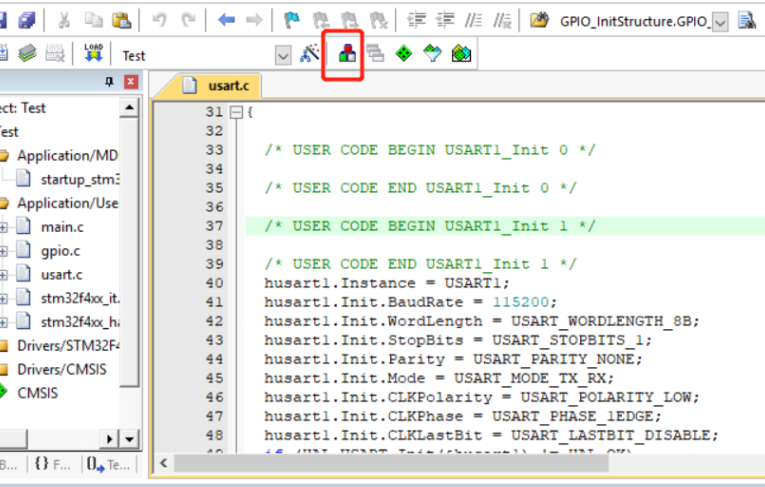Select the startup_stm3 file in the tree
Viewport: 765px width, 487px height.
(80, 180)
